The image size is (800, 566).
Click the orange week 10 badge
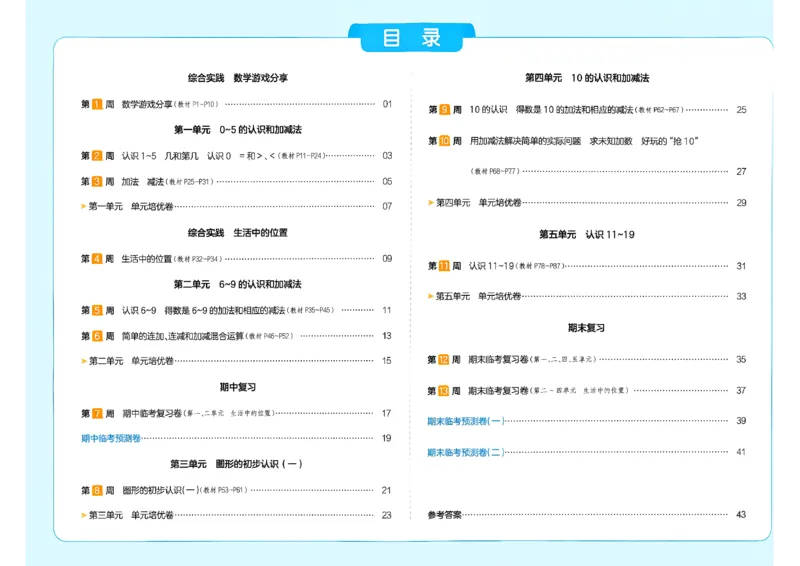click(x=444, y=141)
